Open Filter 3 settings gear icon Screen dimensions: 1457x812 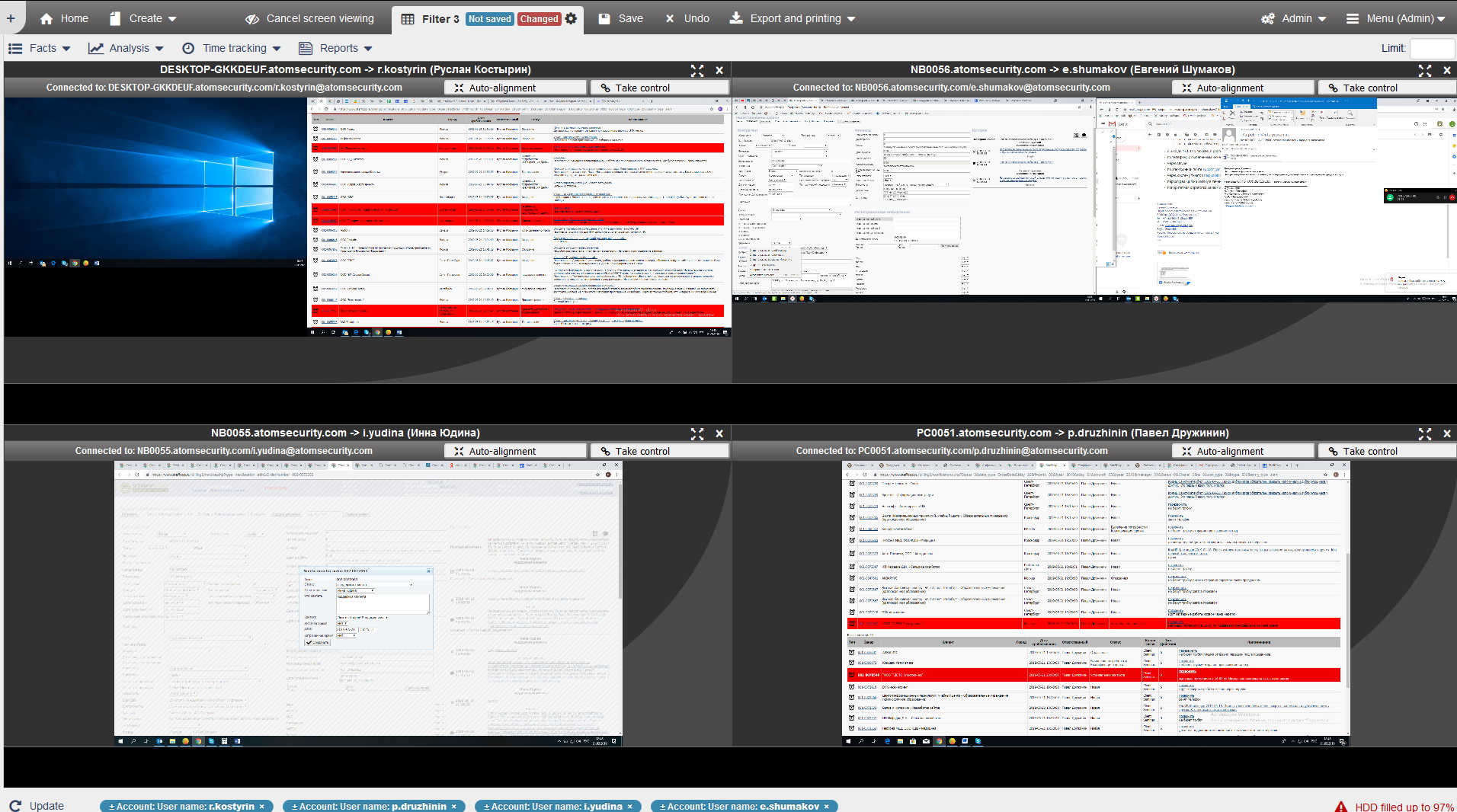click(x=572, y=18)
